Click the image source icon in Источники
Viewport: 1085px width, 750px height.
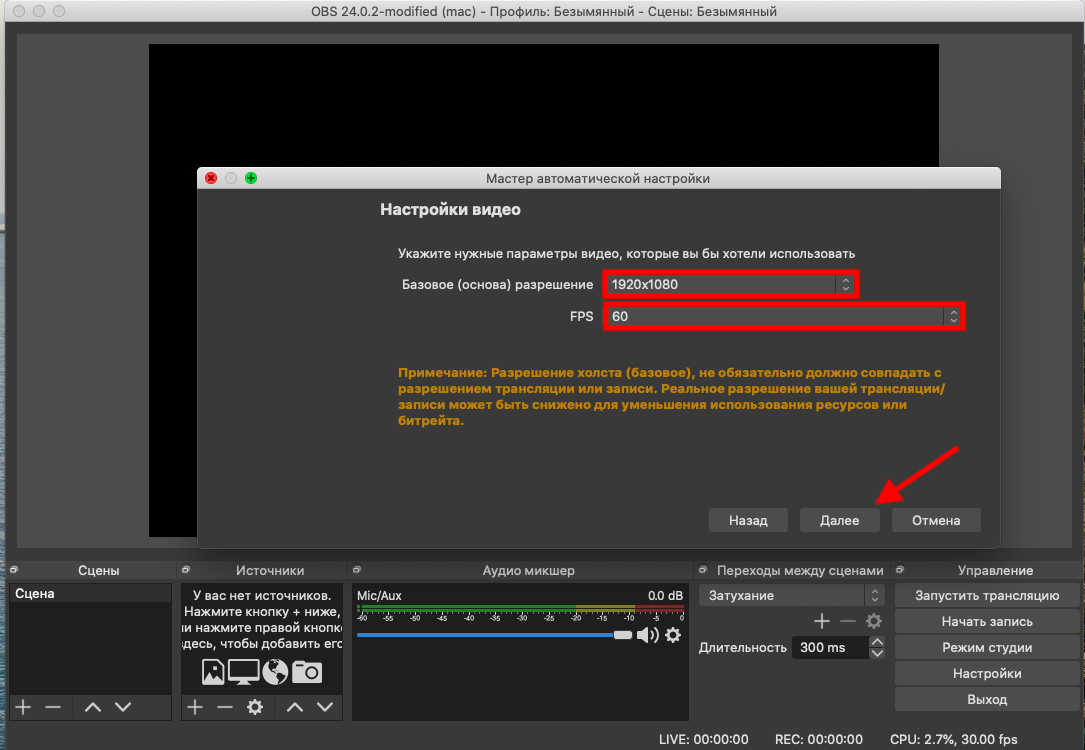(x=213, y=672)
